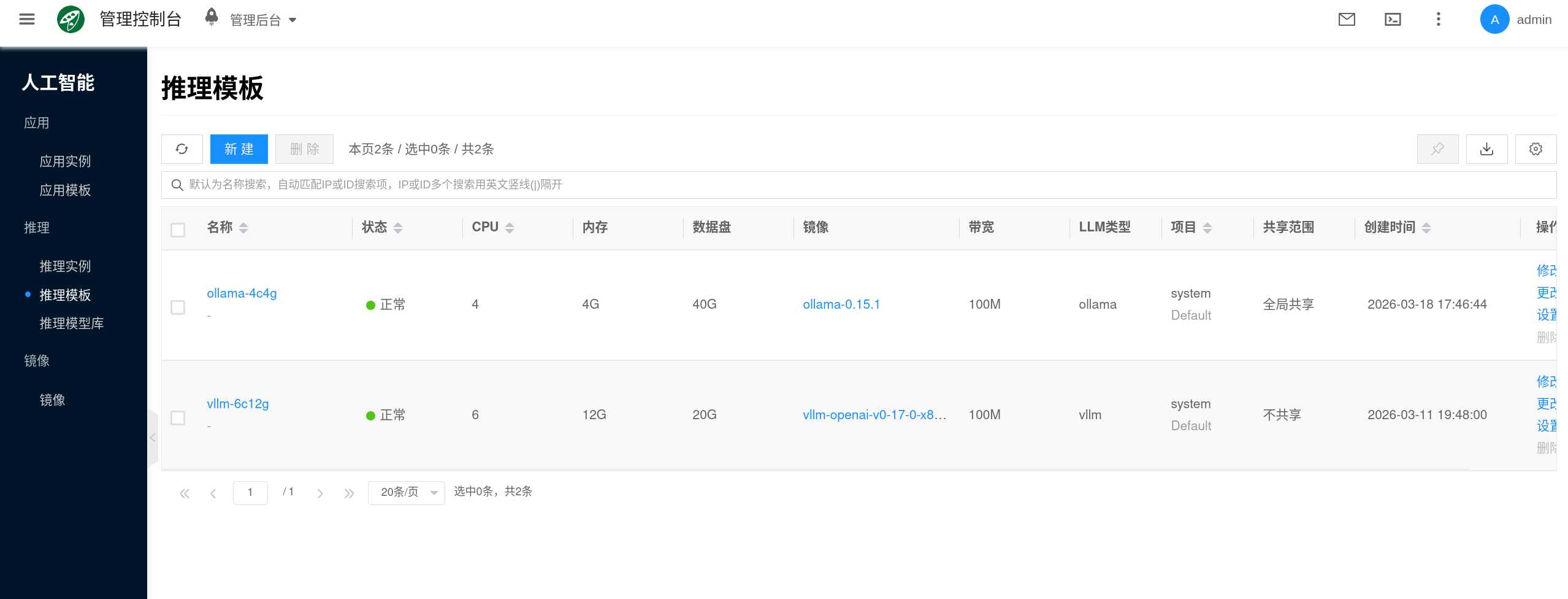Click the blue 新建 button
Viewport: 1568px width, 599px height.
(239, 149)
